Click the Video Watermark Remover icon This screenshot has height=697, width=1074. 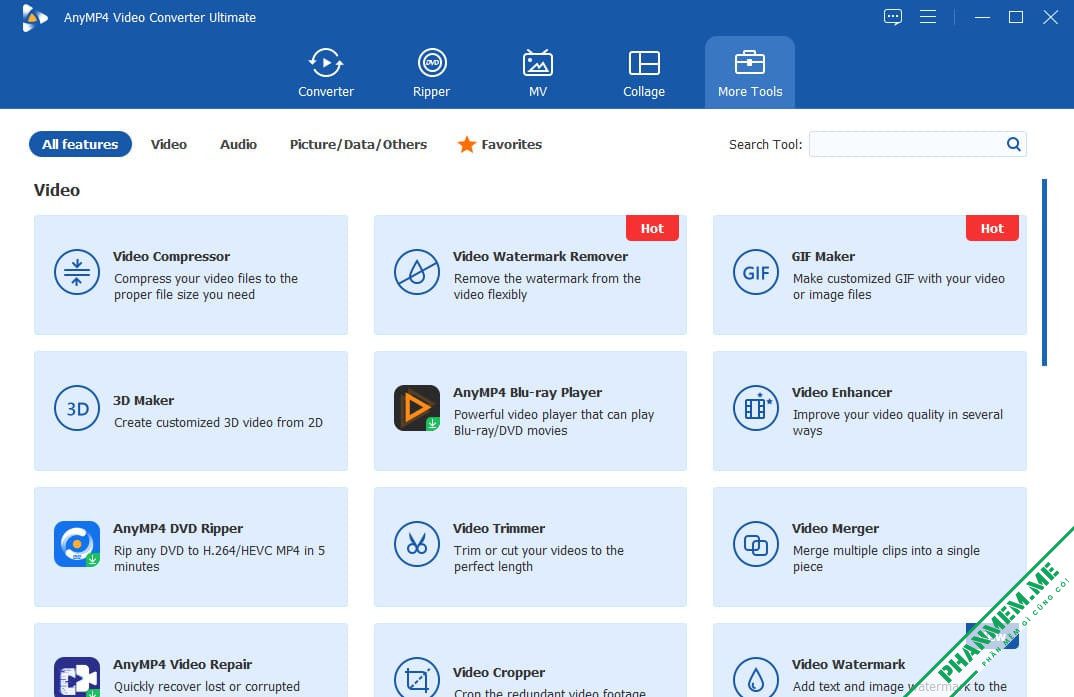click(416, 272)
